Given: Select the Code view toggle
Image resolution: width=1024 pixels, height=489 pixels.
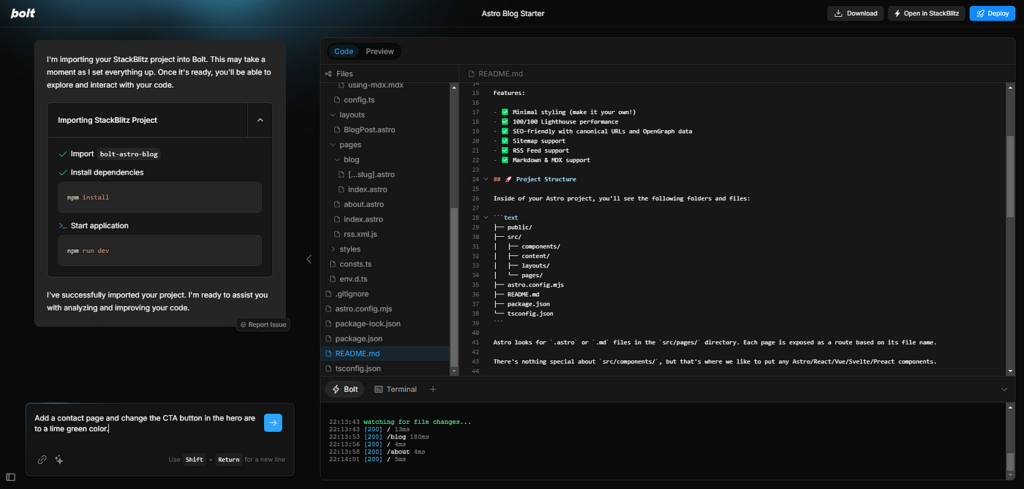Looking at the screenshot, I should pos(344,51).
